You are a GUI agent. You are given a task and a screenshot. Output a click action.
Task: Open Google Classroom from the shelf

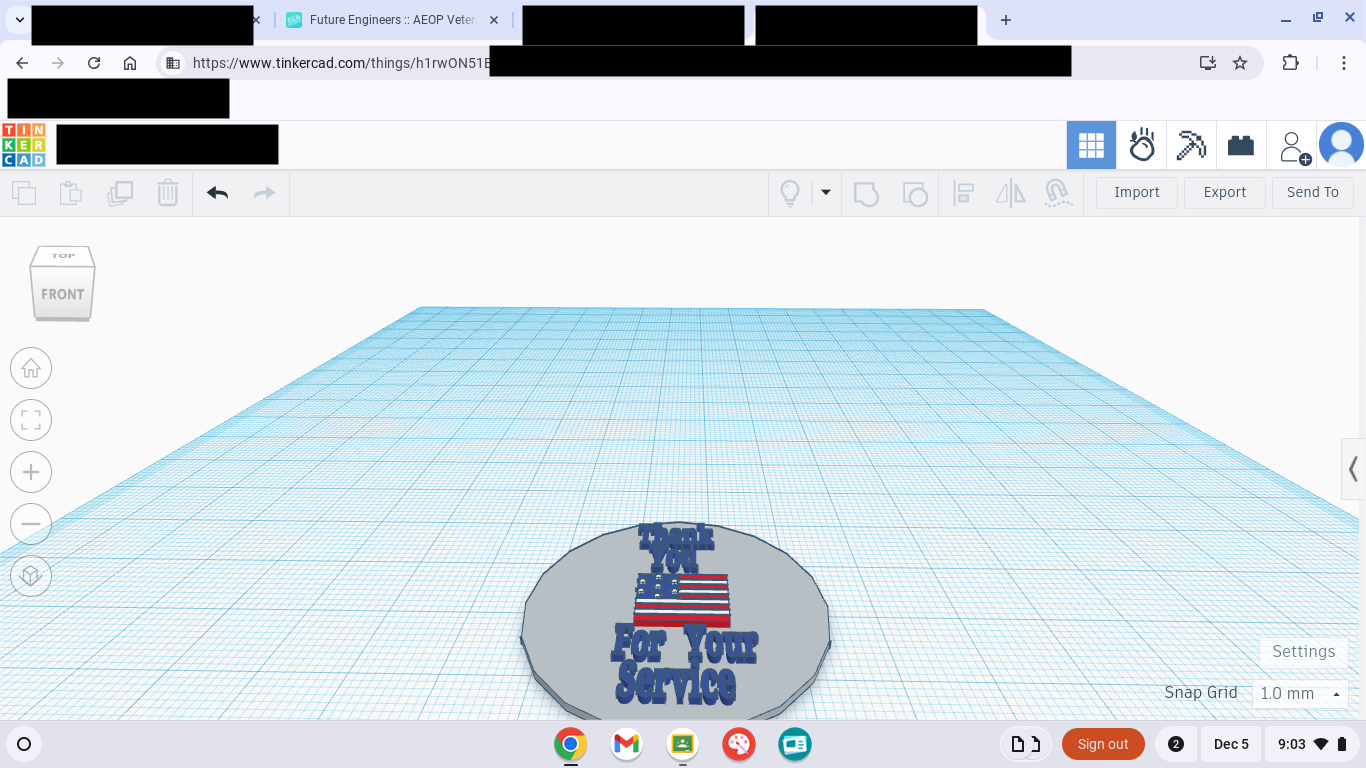coord(683,744)
